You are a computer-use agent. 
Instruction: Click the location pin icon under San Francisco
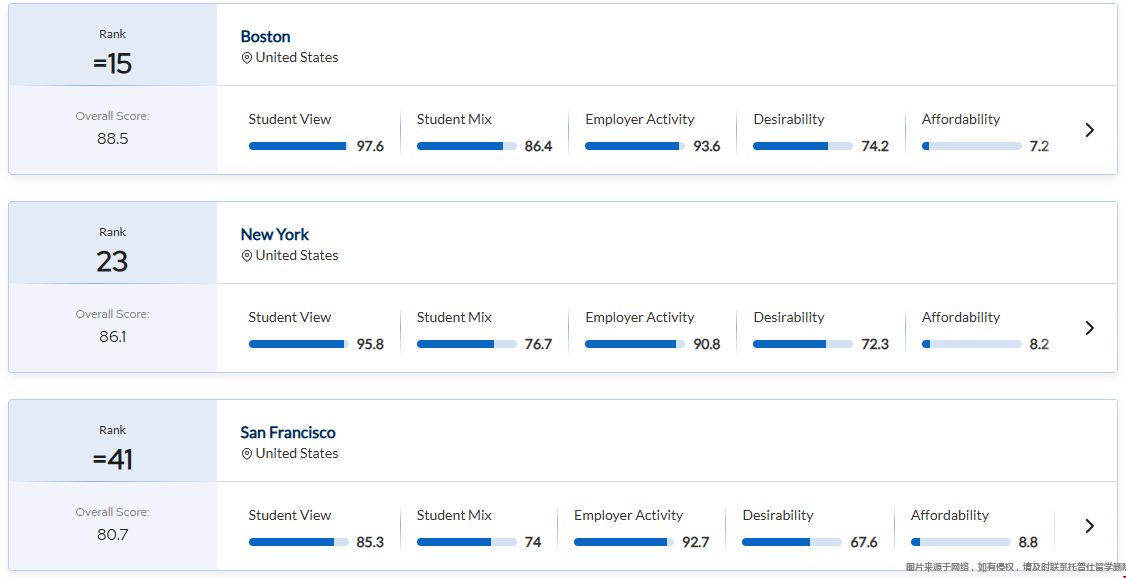pos(247,454)
